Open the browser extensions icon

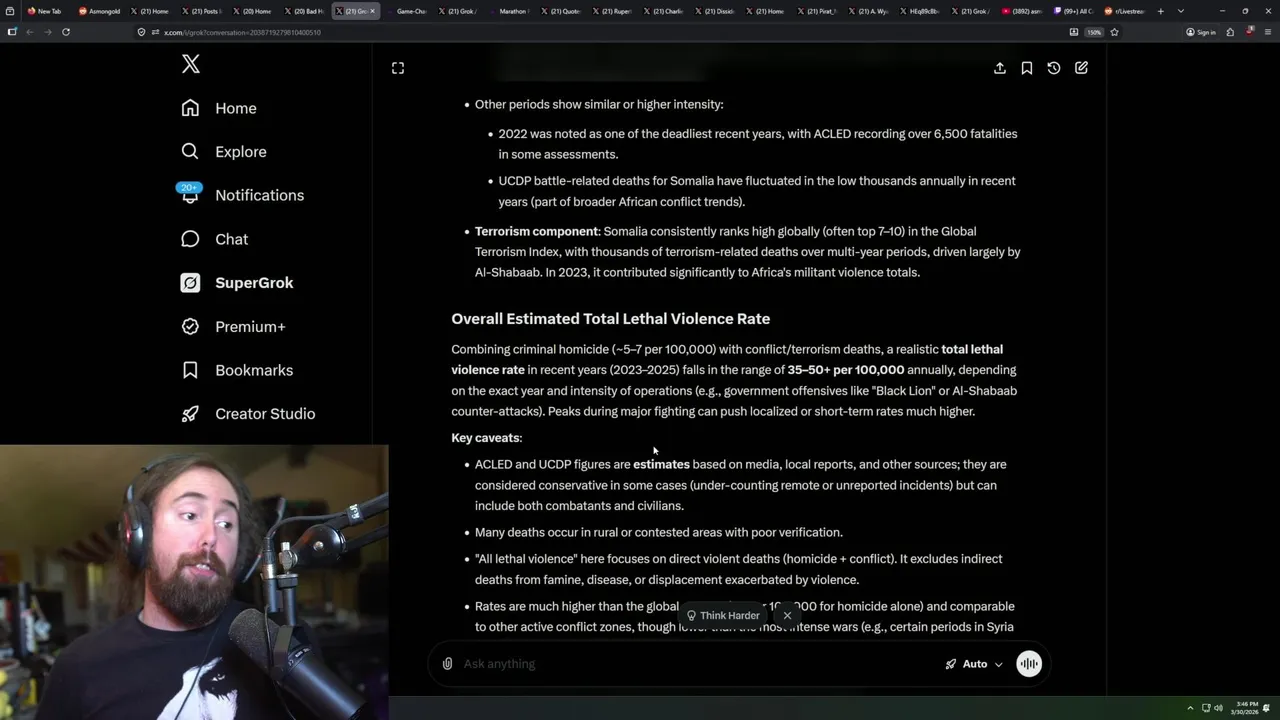tap(1230, 32)
